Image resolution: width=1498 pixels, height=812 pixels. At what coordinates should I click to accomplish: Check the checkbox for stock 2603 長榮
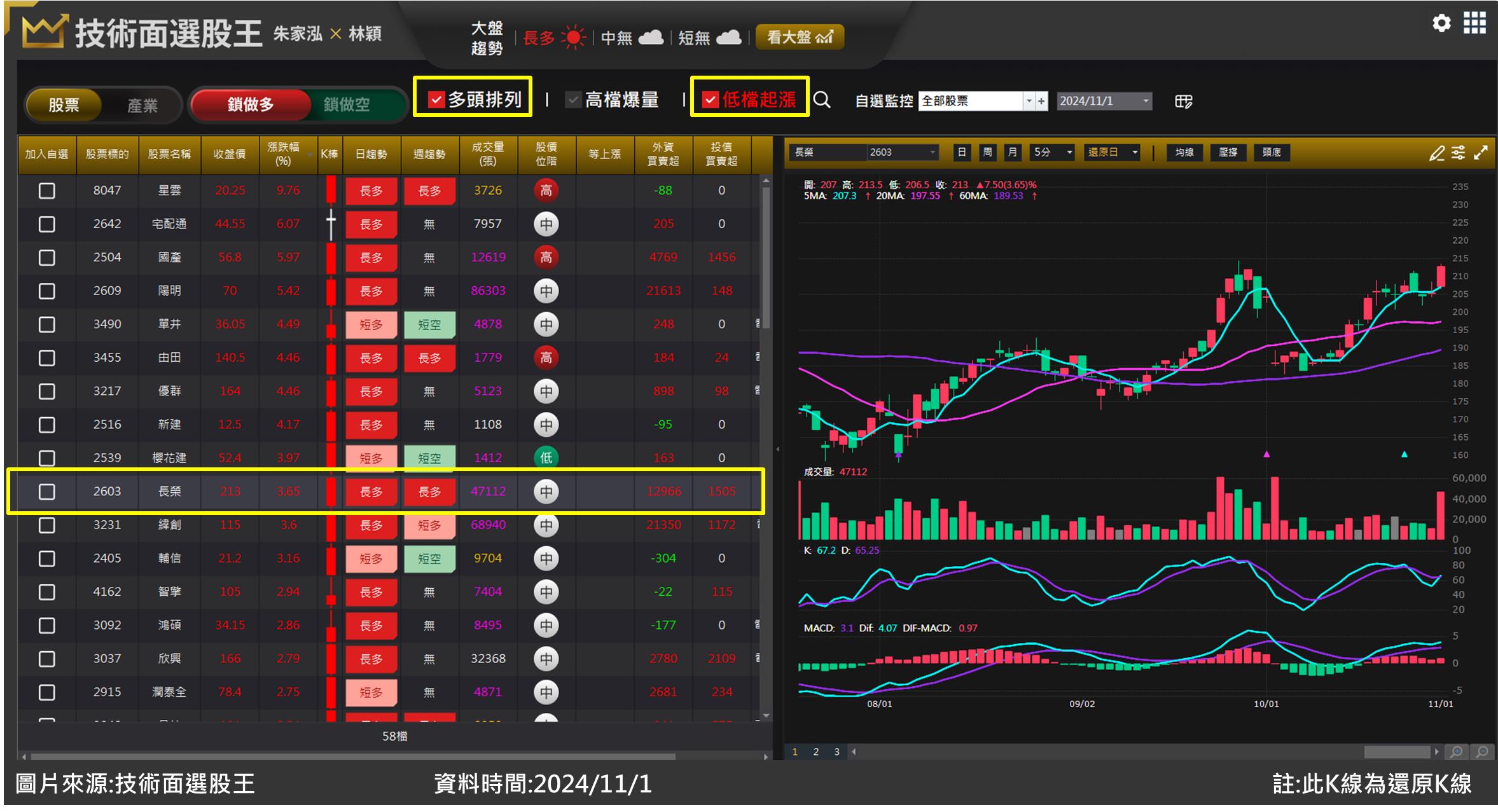tap(46, 492)
